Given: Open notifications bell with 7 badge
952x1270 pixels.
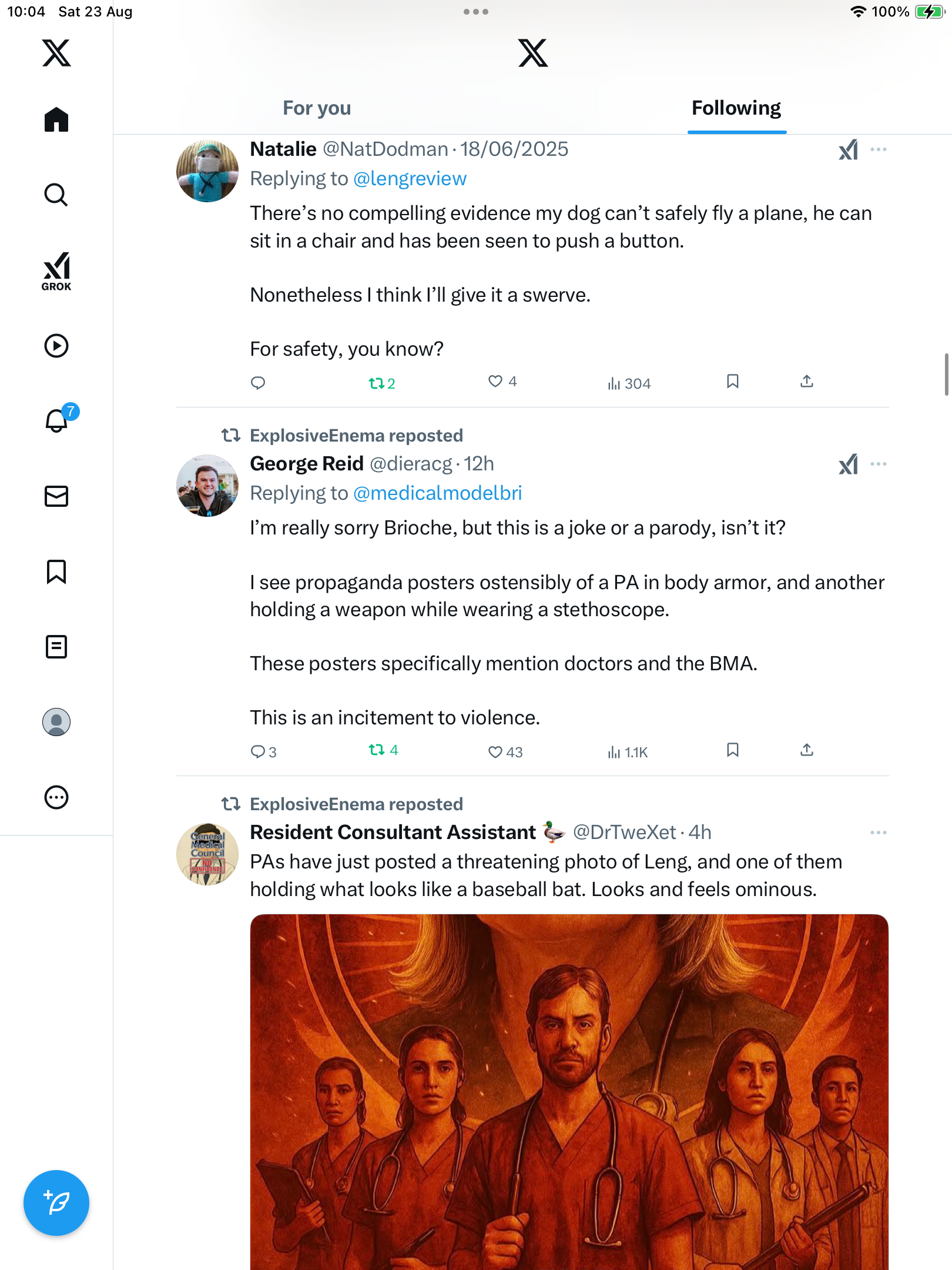Looking at the screenshot, I should click(x=58, y=420).
